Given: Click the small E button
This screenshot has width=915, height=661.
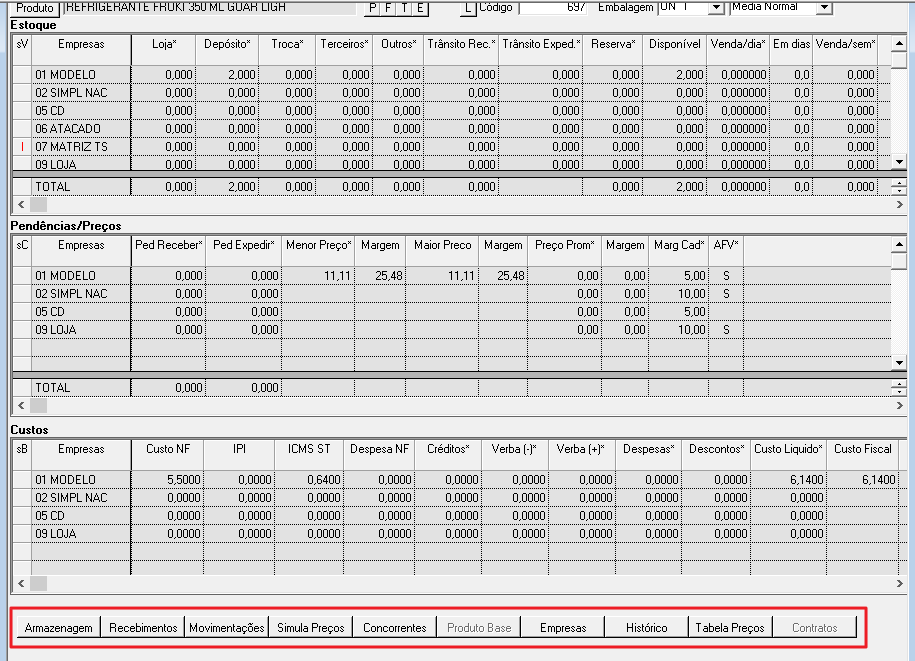Looking at the screenshot, I should coord(420,8).
